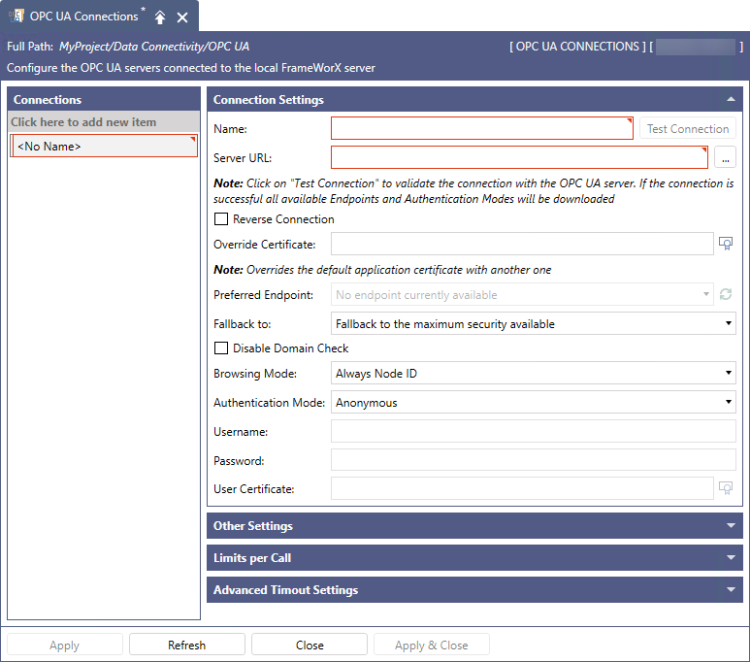The image size is (750, 662).
Task: Click here to add new item
Action: pos(104,122)
